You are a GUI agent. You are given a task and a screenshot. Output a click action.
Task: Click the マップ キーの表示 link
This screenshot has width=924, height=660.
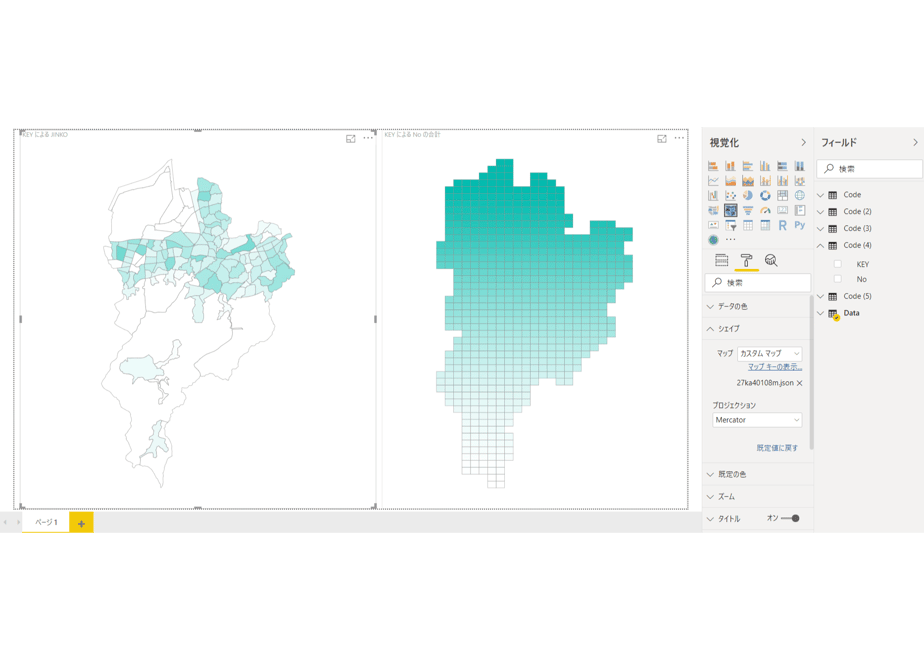[x=775, y=367]
